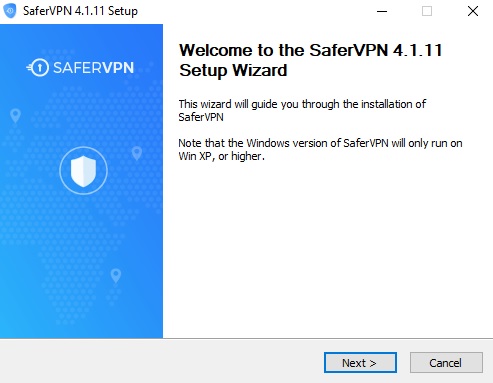The image size is (493, 383).
Task: Click the SaferVPN logo in blue banner
Action: (80, 68)
